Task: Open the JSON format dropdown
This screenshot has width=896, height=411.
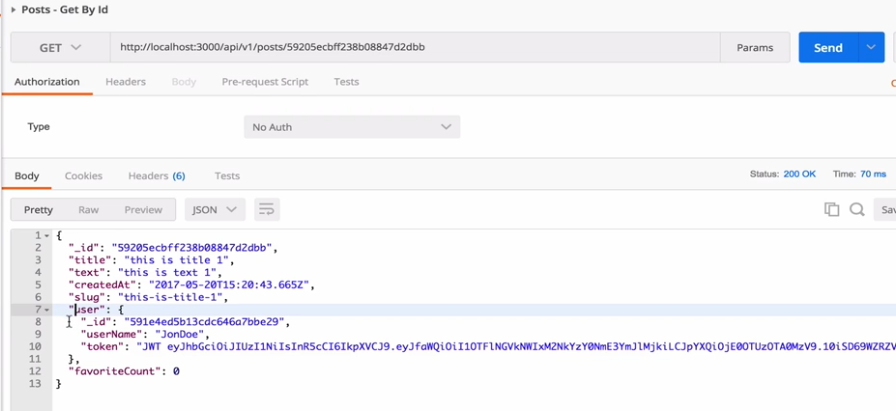Action: (216, 209)
